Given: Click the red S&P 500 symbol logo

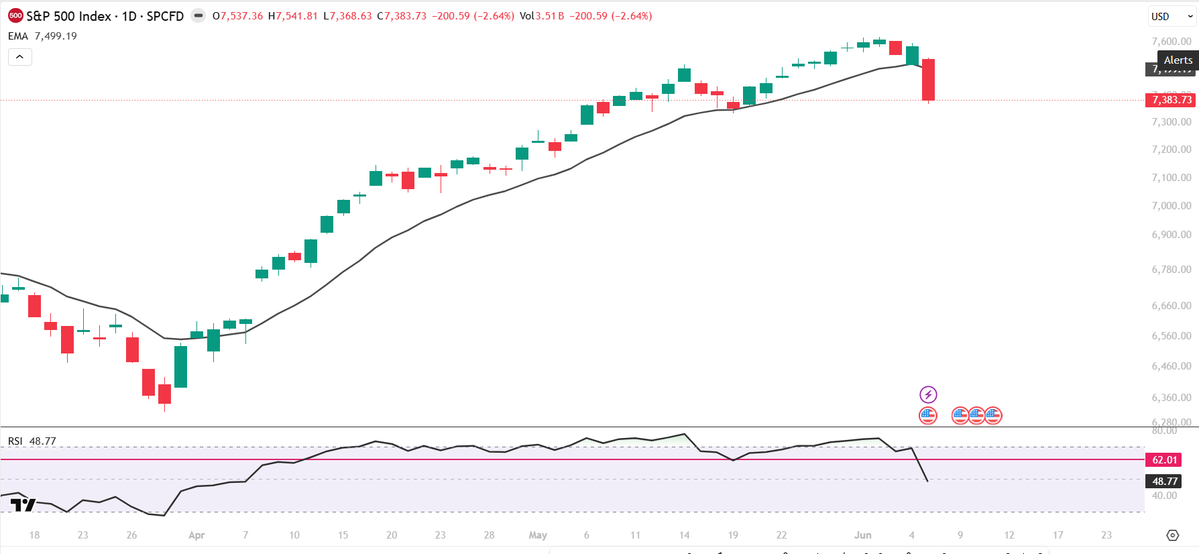Looking at the screenshot, I should click(15, 15).
